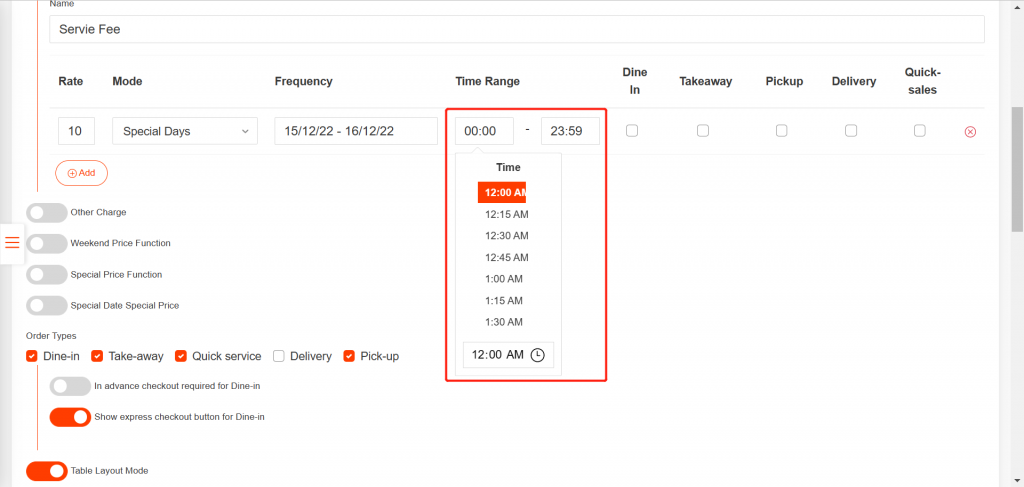Disable express checkout button for Dine-in

pyautogui.click(x=70, y=416)
